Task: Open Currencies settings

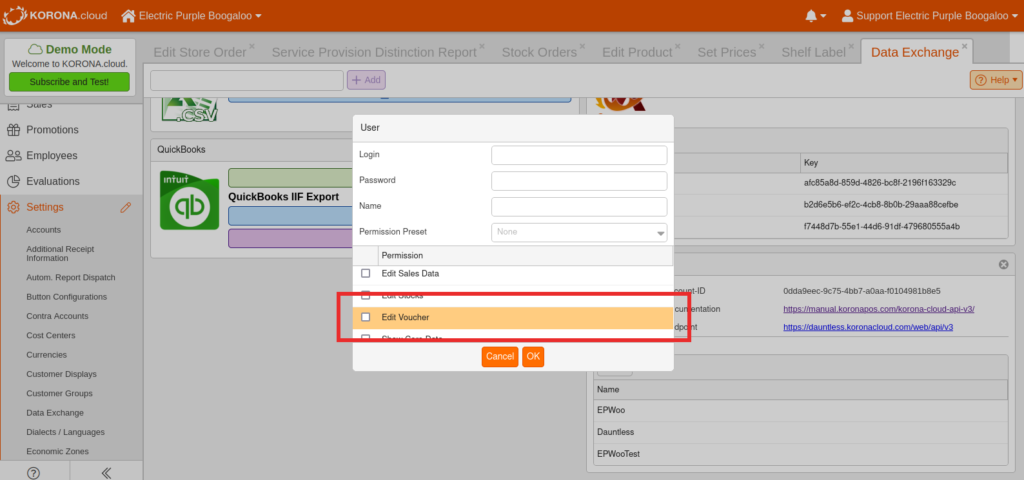Action: pyautogui.click(x=47, y=355)
